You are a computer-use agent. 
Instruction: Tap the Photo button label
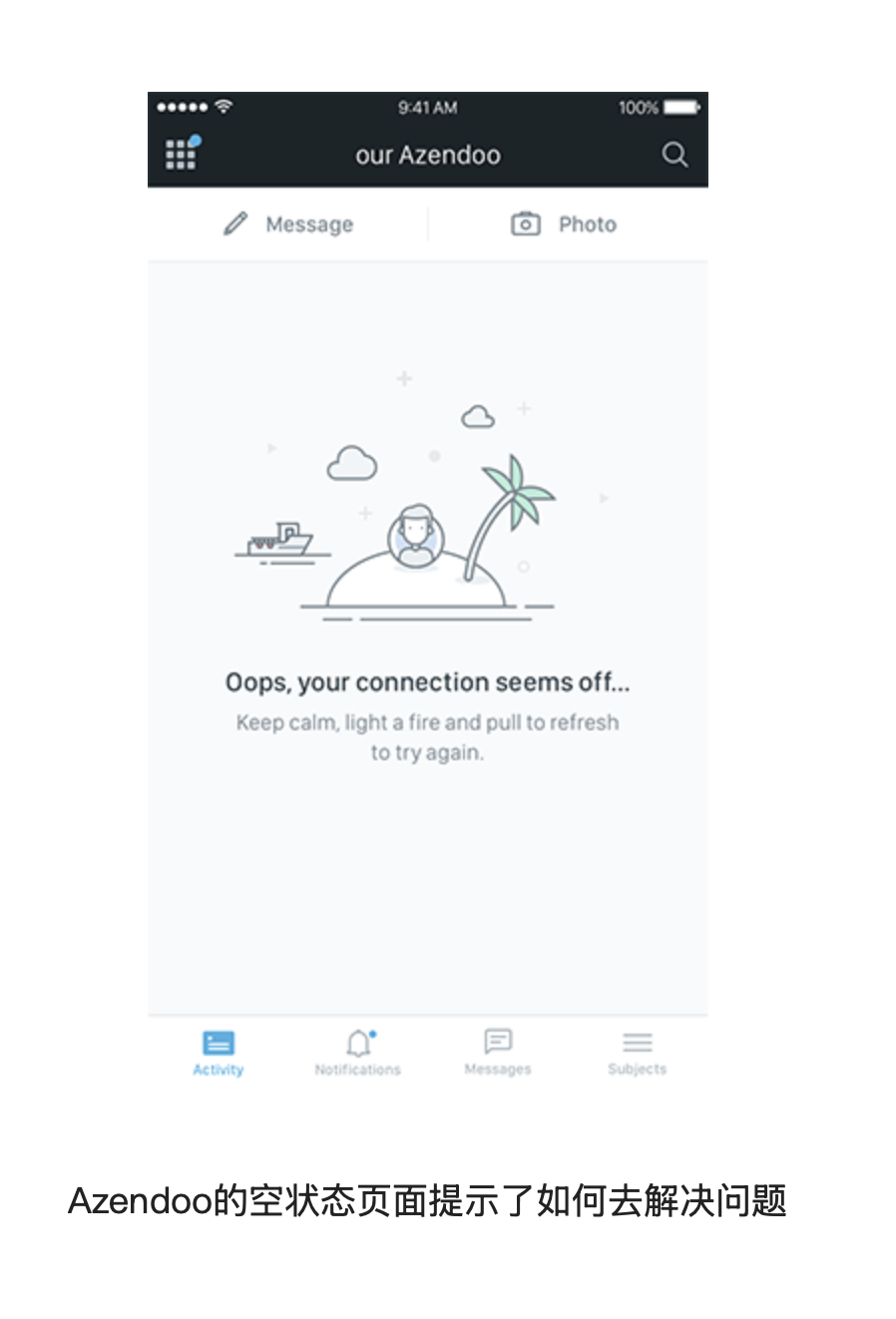[x=588, y=224]
